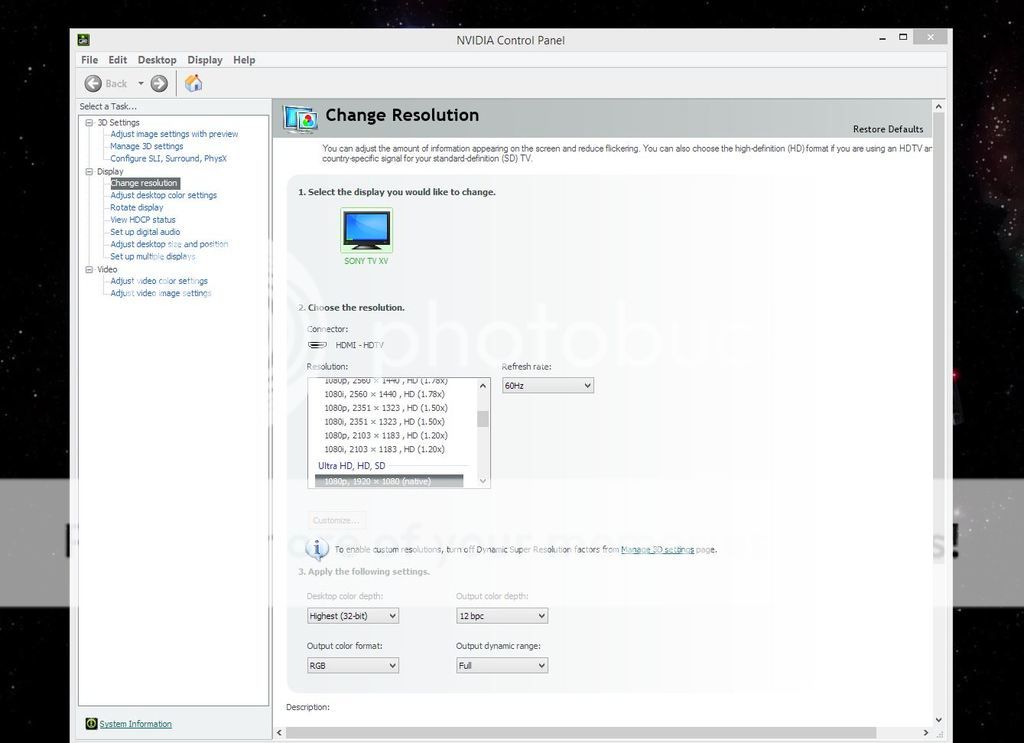Select 1080p, 2351 × 1323 resolution entry
The width and height of the screenshot is (1024, 743).
(x=385, y=408)
